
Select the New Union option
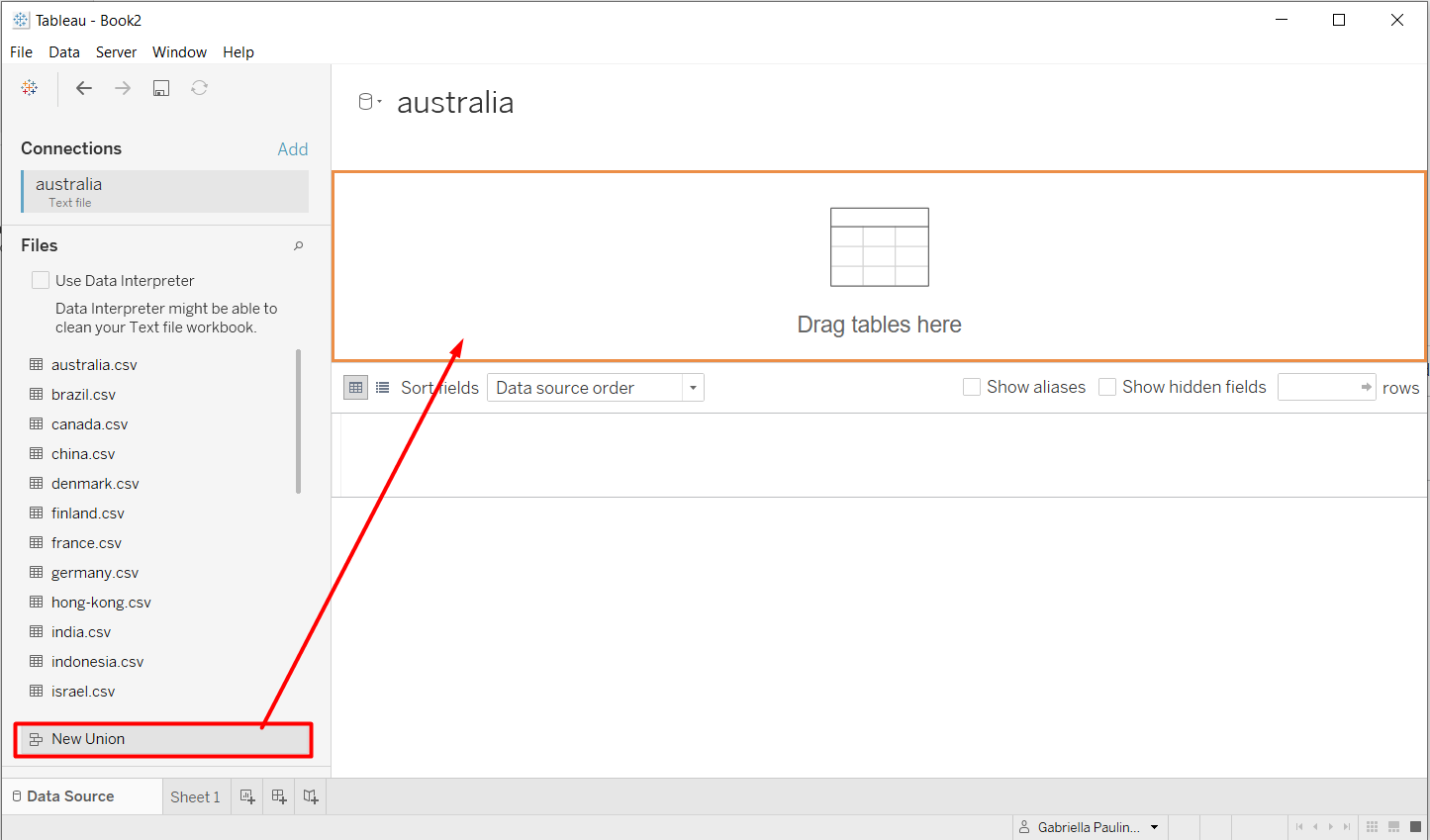(88, 739)
